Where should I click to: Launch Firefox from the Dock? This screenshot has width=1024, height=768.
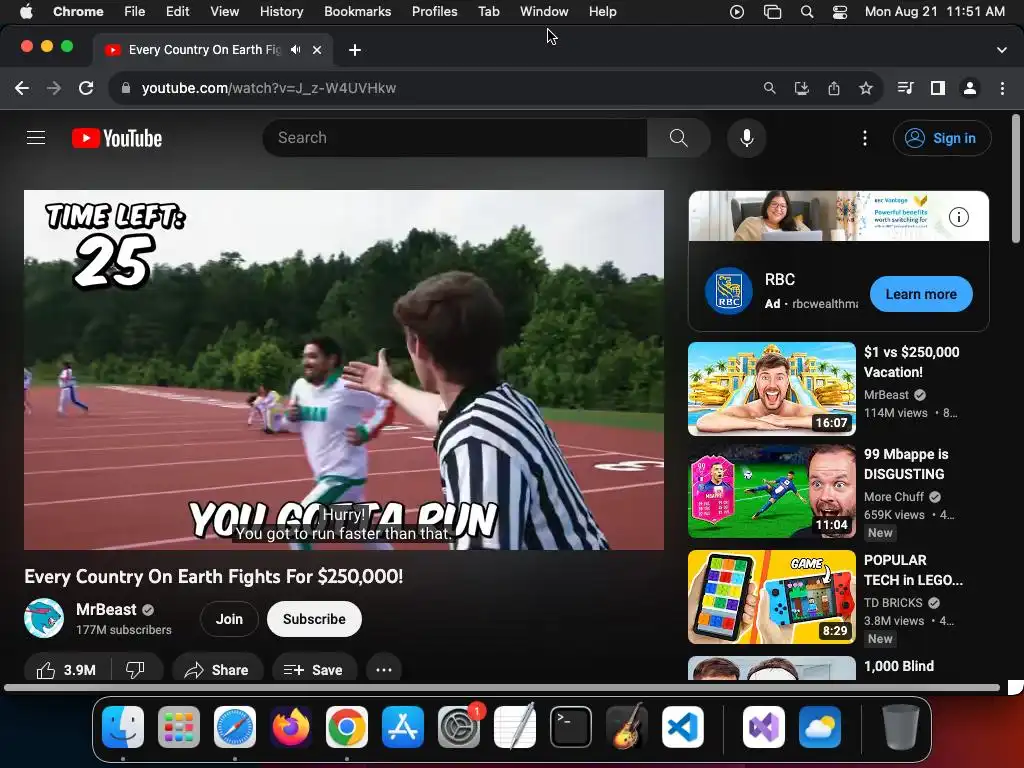coord(291,727)
